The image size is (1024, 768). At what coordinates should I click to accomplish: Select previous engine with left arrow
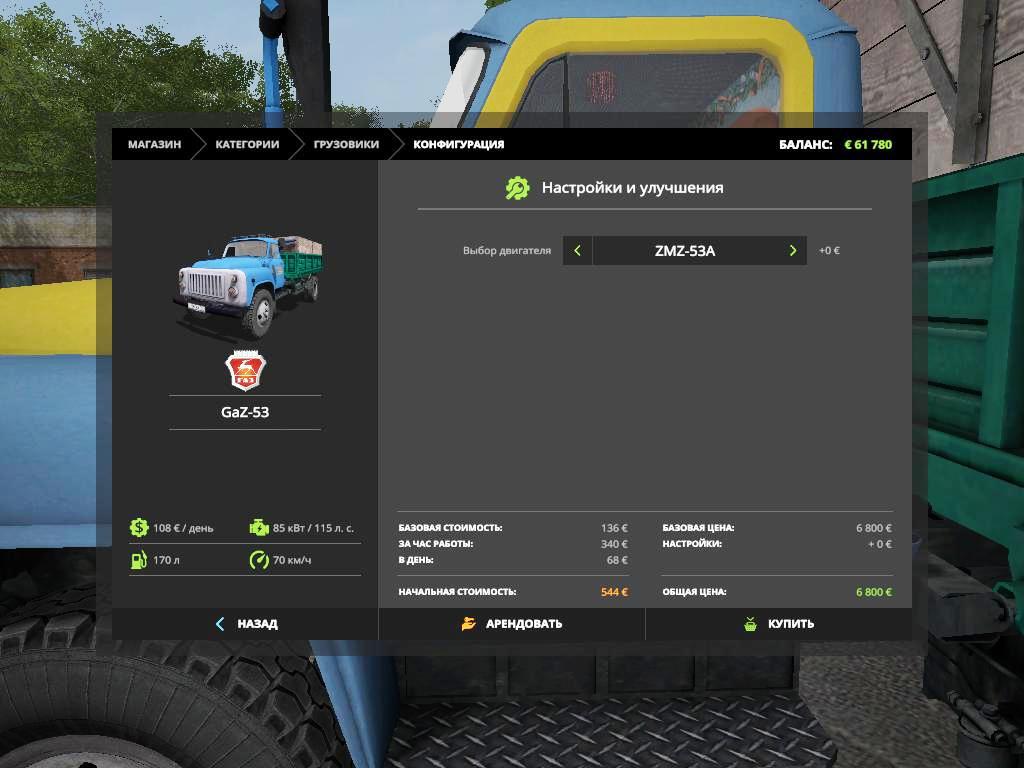[577, 251]
